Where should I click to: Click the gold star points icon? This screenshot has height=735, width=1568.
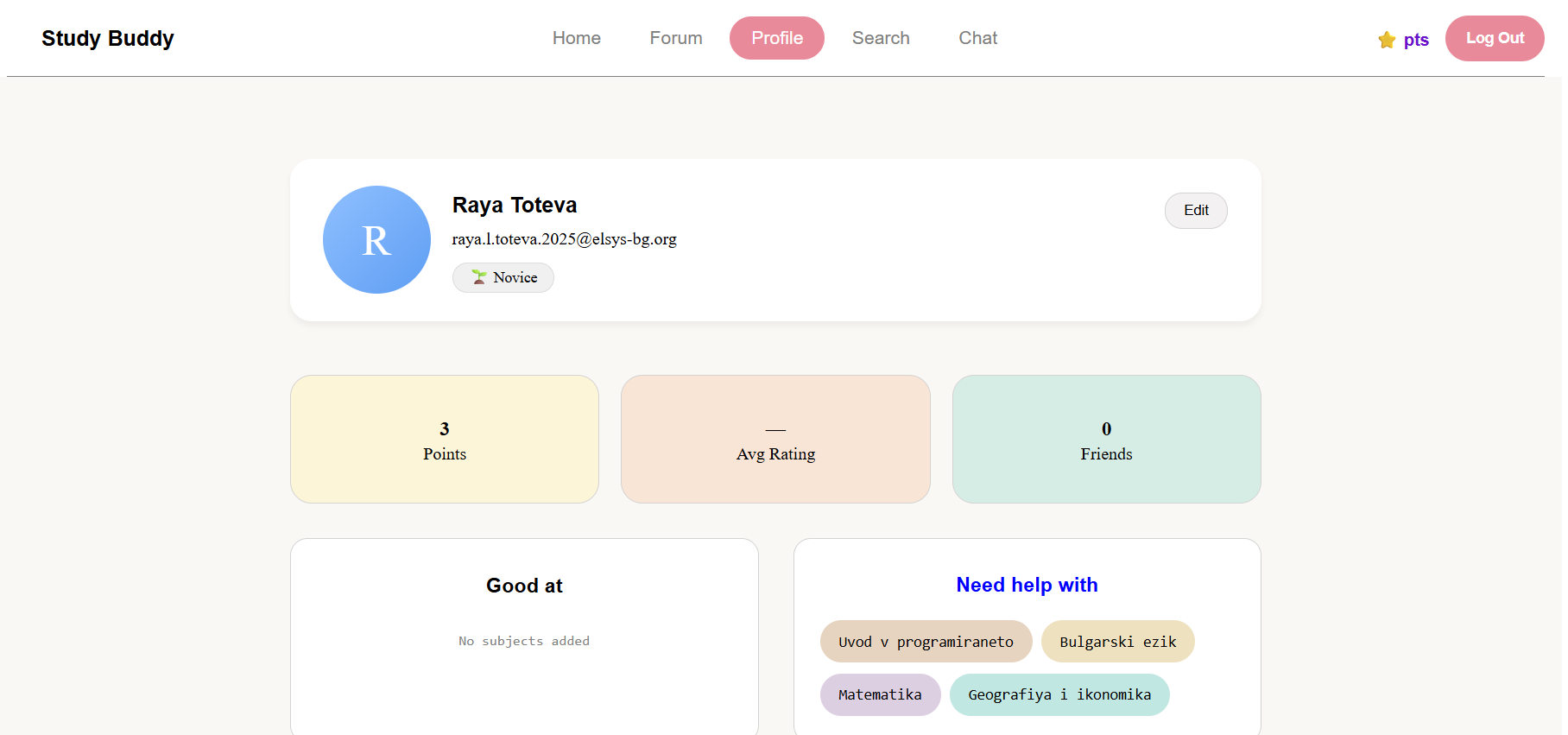click(1387, 40)
